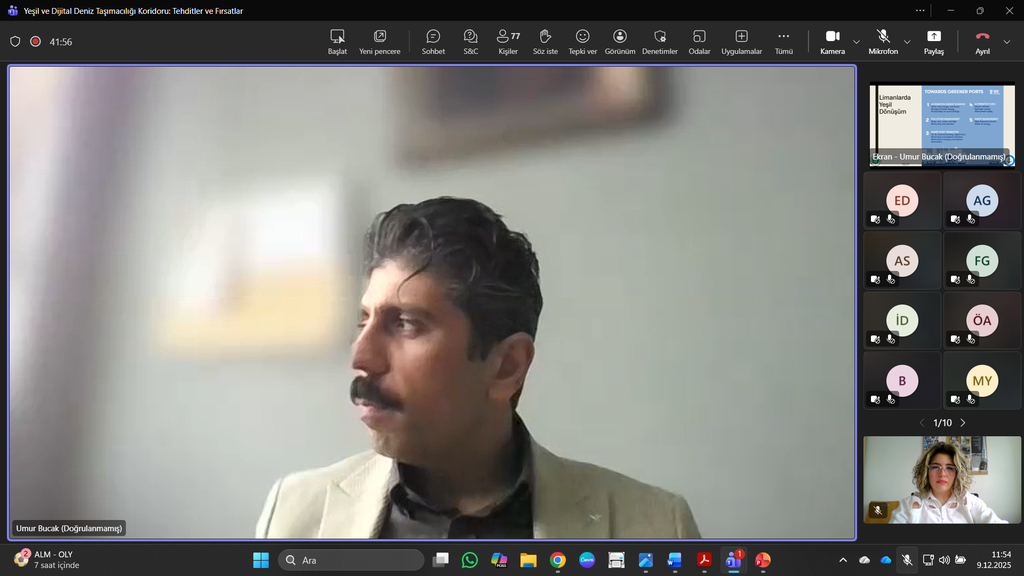The image size is (1024, 576).
Task: Open the dropdown arrow beside Ayrıl
Action: point(1007,42)
